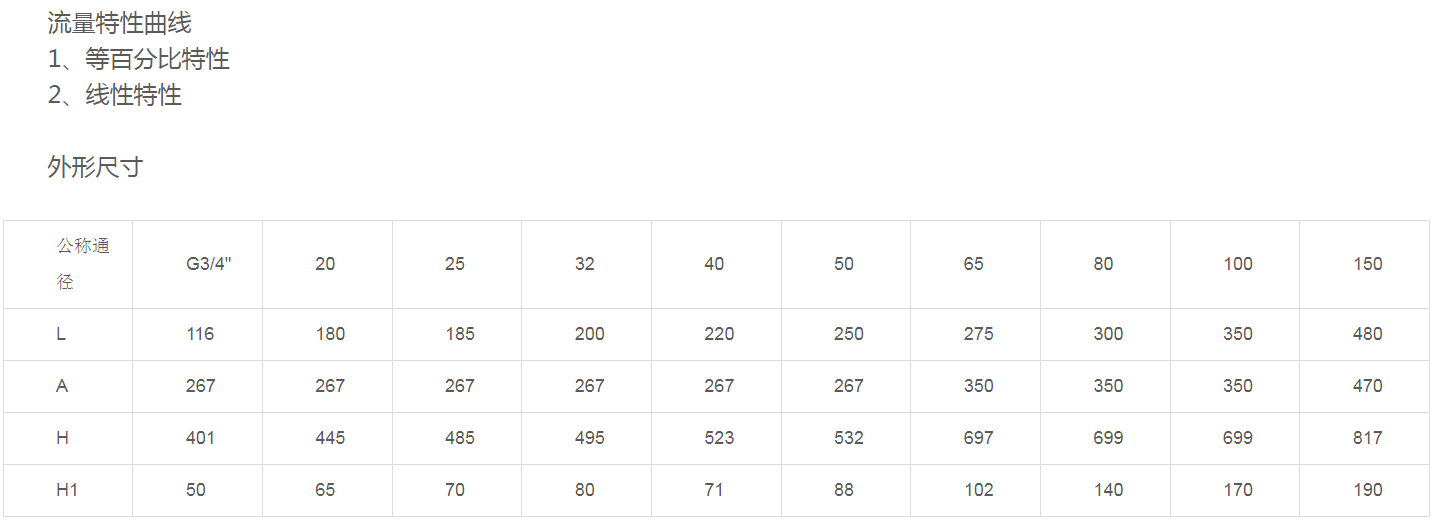Select the H value 523 cell
The image size is (1433, 530).
coord(719,438)
